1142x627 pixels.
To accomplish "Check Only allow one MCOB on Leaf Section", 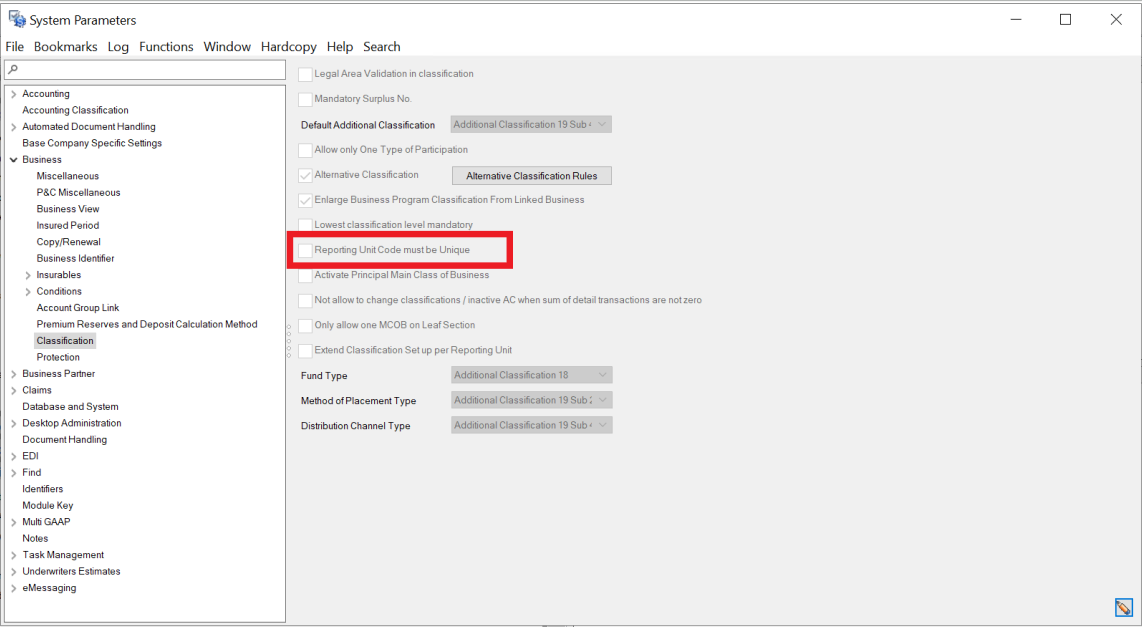I will [x=305, y=325].
